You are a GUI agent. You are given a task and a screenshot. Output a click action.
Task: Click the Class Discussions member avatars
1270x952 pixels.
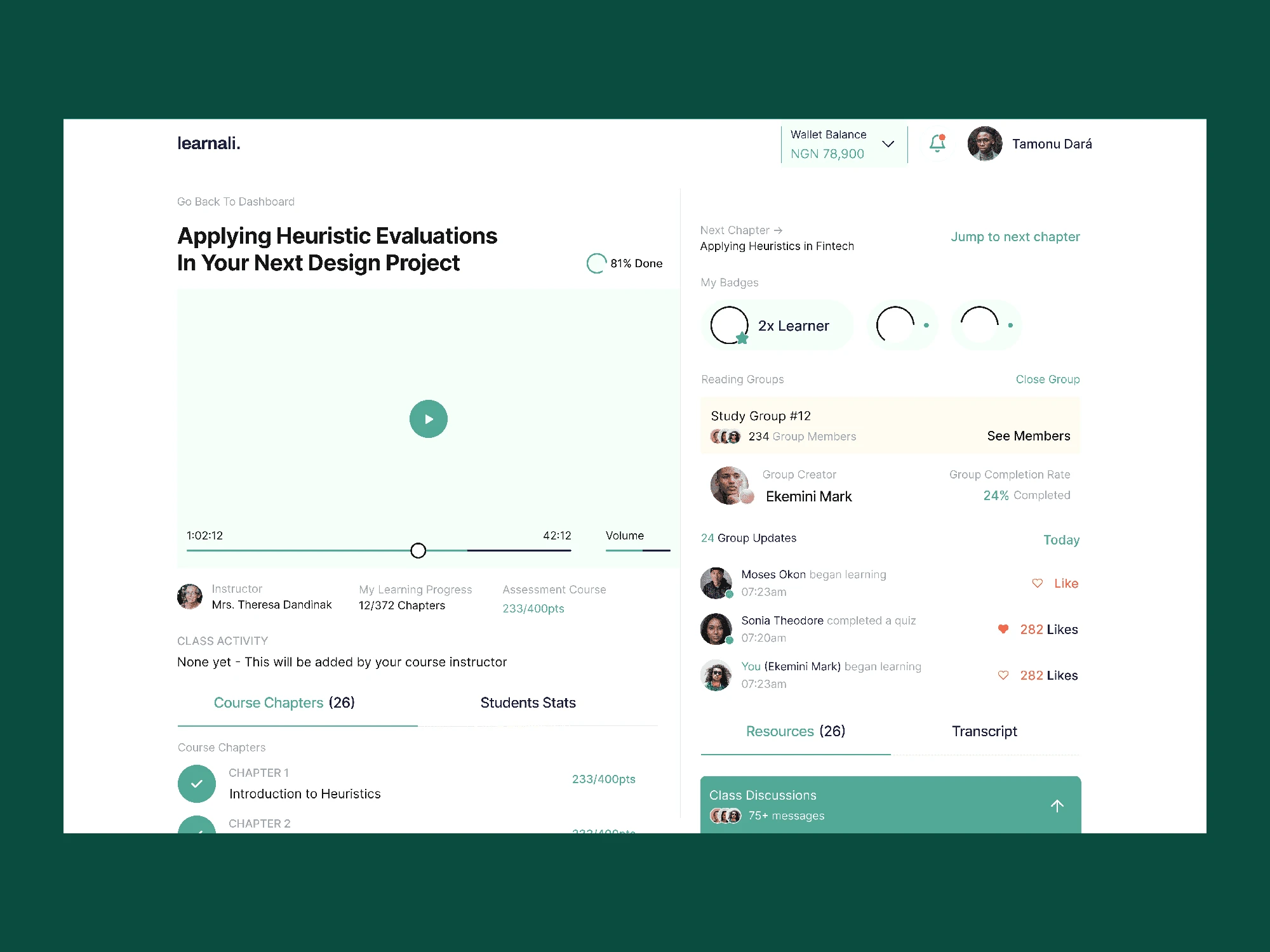click(x=726, y=816)
